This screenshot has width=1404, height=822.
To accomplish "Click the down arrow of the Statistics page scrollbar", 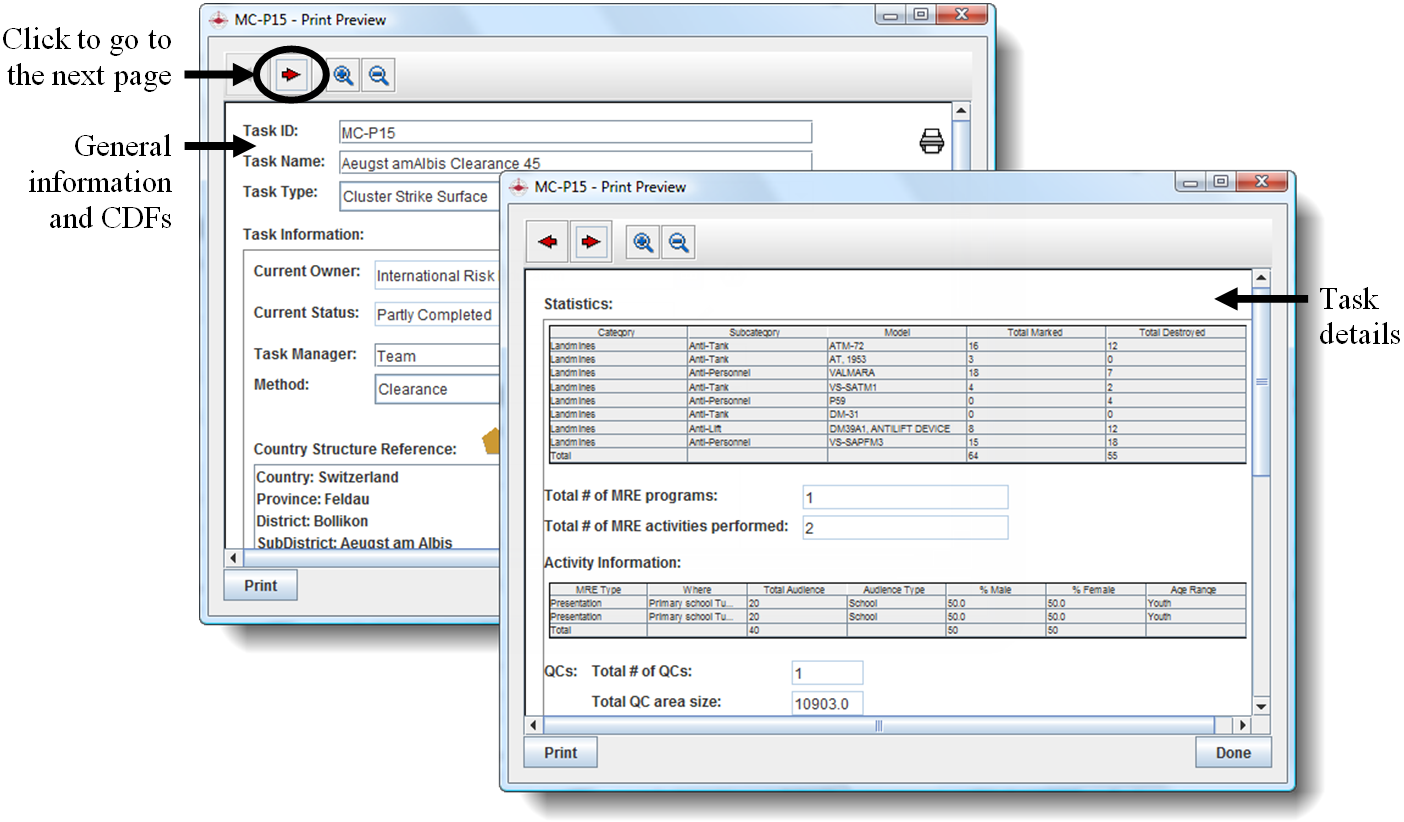I will click(1261, 705).
